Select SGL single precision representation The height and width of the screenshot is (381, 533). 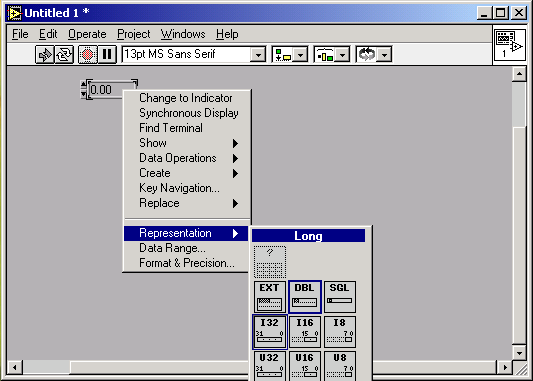(340, 297)
